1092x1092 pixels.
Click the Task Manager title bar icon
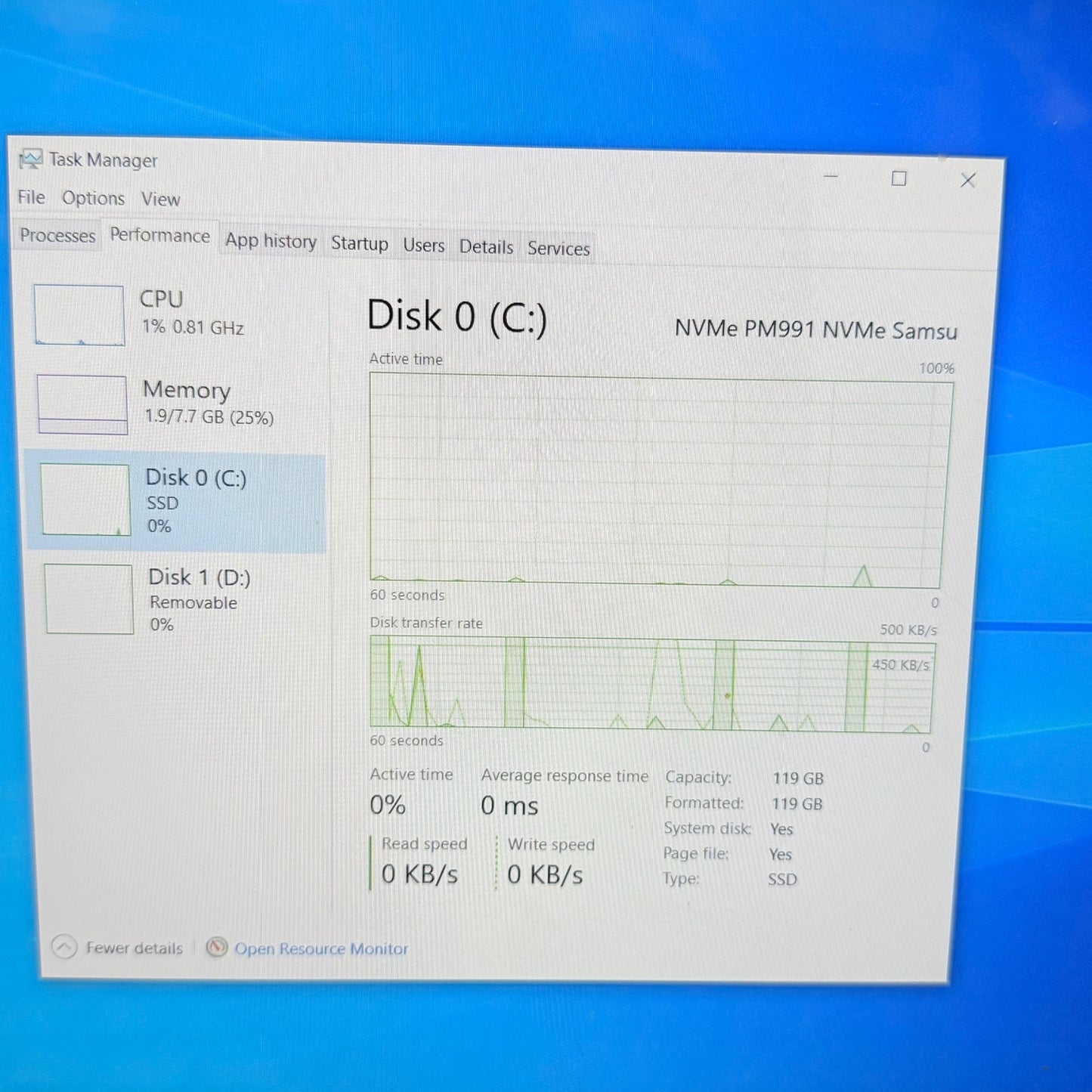(x=31, y=159)
